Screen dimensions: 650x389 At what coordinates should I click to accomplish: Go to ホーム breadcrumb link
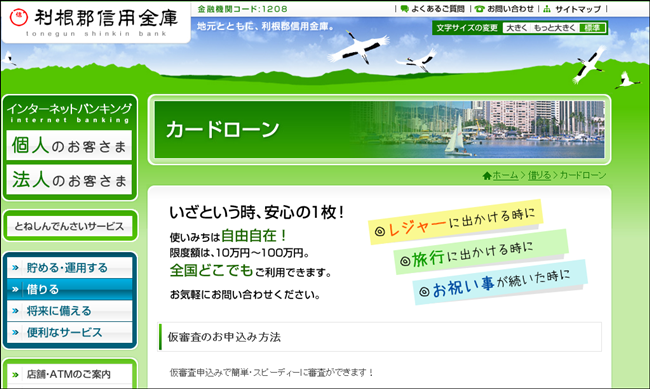505,175
